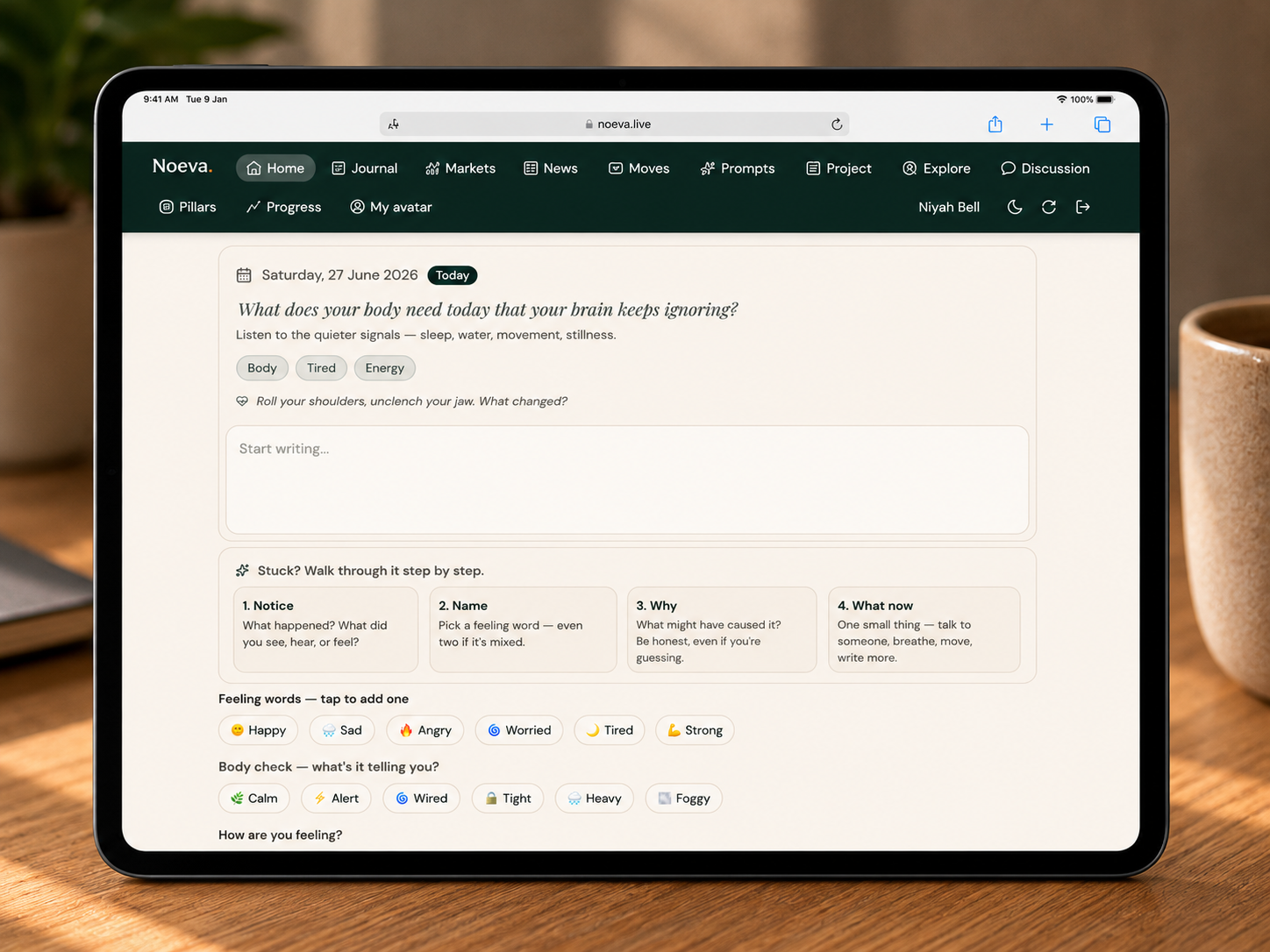1270x952 pixels.
Task: Add the Angry feeling word
Action: pyautogui.click(x=425, y=730)
